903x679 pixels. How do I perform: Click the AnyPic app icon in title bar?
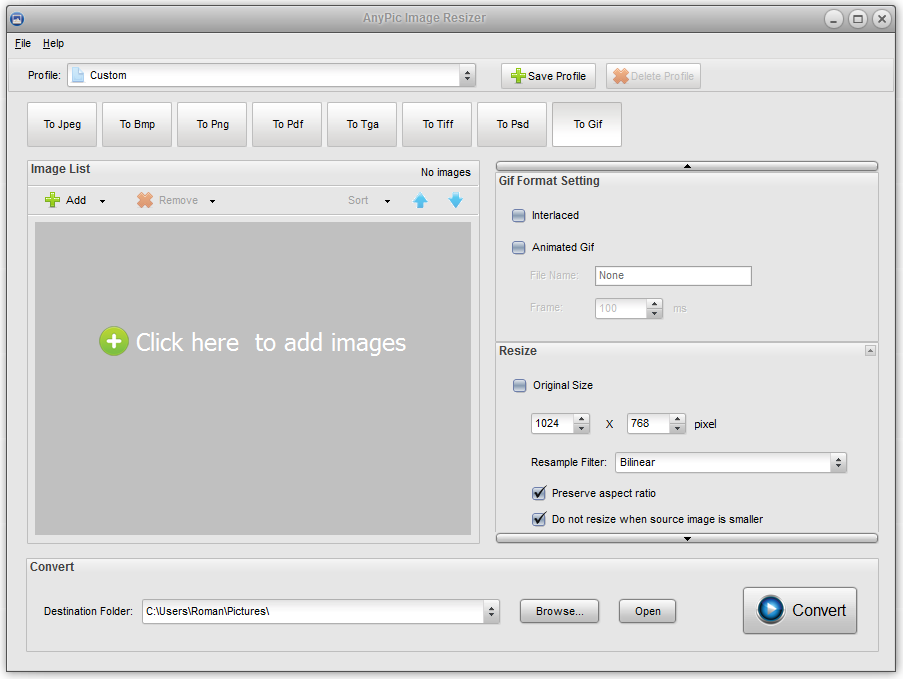pyautogui.click(x=17, y=19)
